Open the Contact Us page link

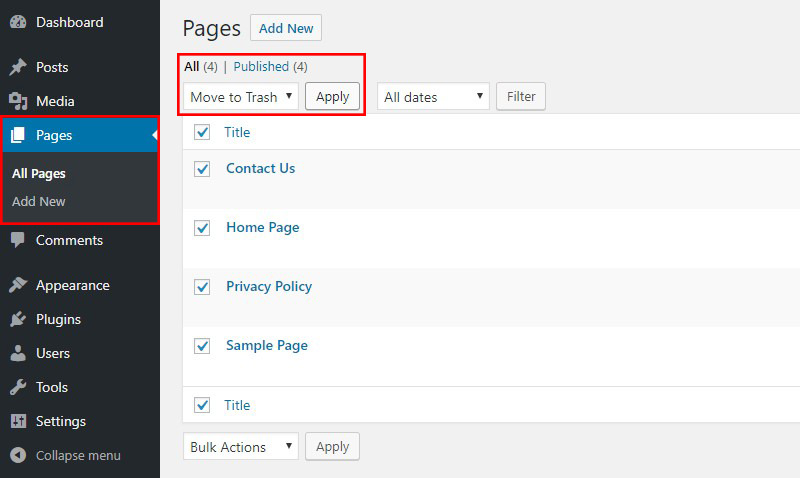pos(261,168)
